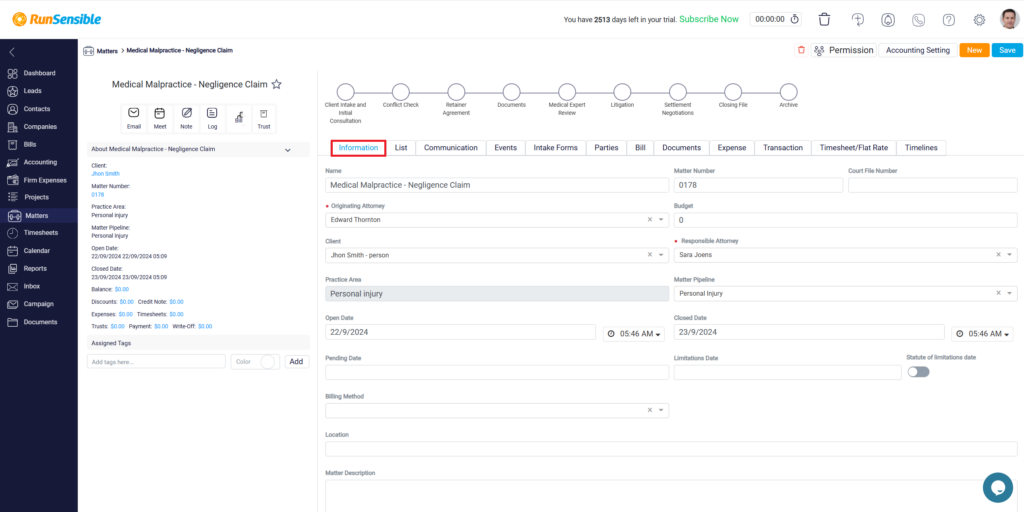1024x512 pixels.
Task: Click the Trust quick action icon
Action: (x=264, y=118)
